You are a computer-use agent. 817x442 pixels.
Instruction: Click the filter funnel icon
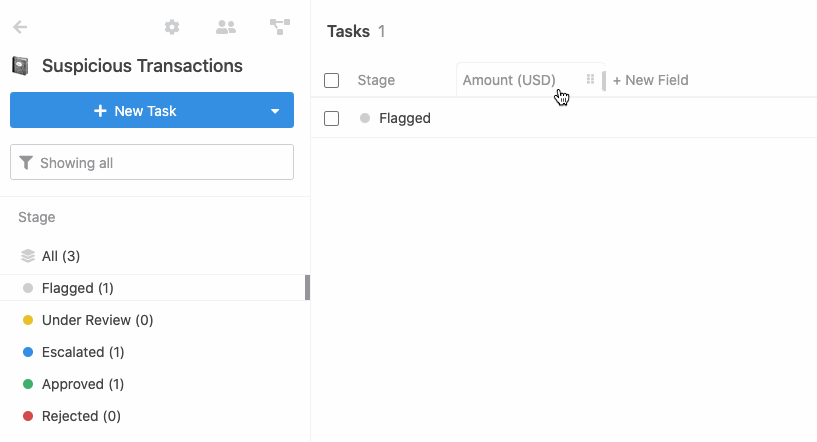tap(26, 163)
